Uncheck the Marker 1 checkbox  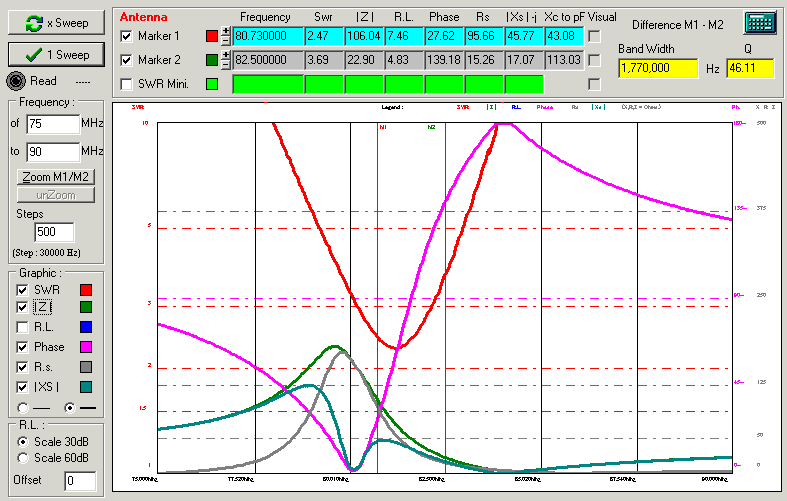(125, 37)
